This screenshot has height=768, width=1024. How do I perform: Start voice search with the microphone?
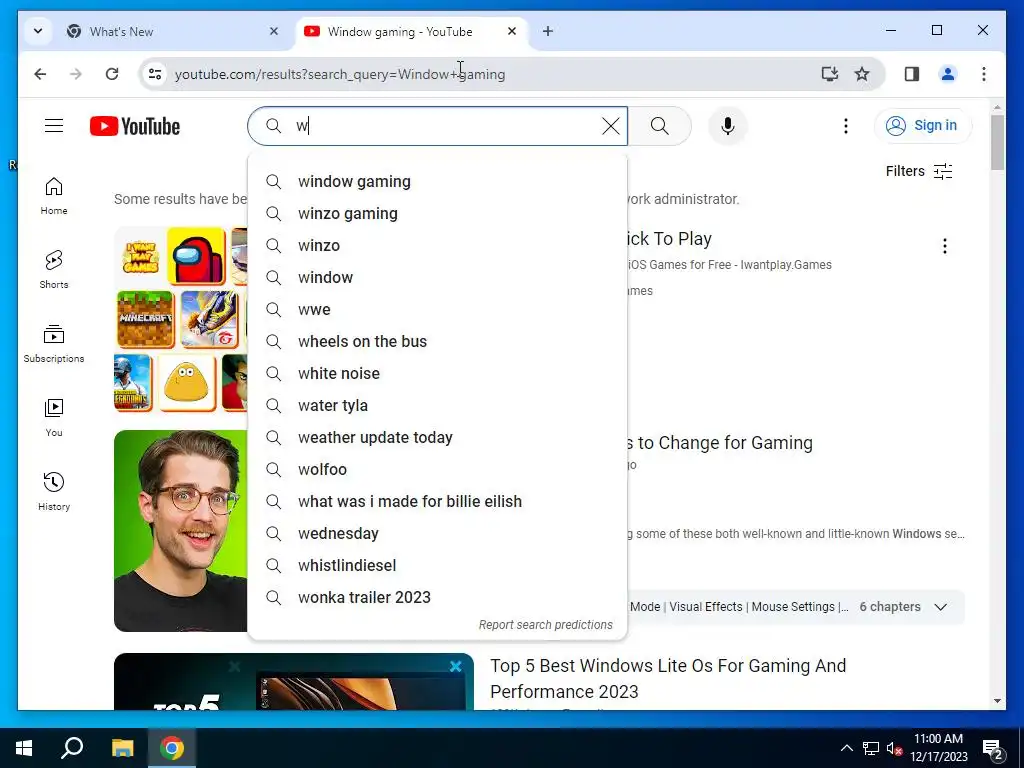(728, 126)
